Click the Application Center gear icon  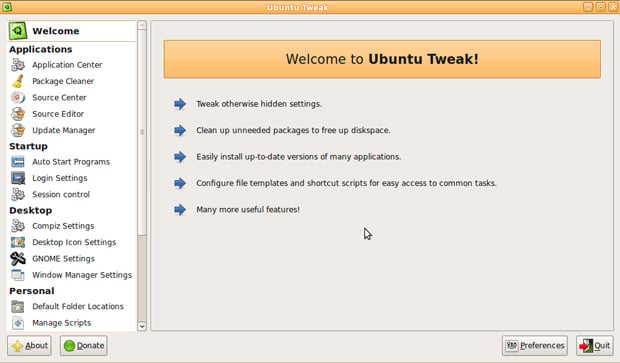point(18,64)
